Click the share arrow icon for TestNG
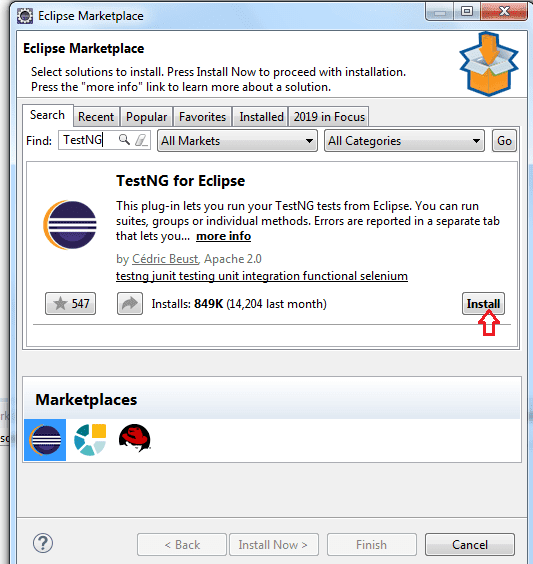This screenshot has height=564, width=533. [x=130, y=304]
